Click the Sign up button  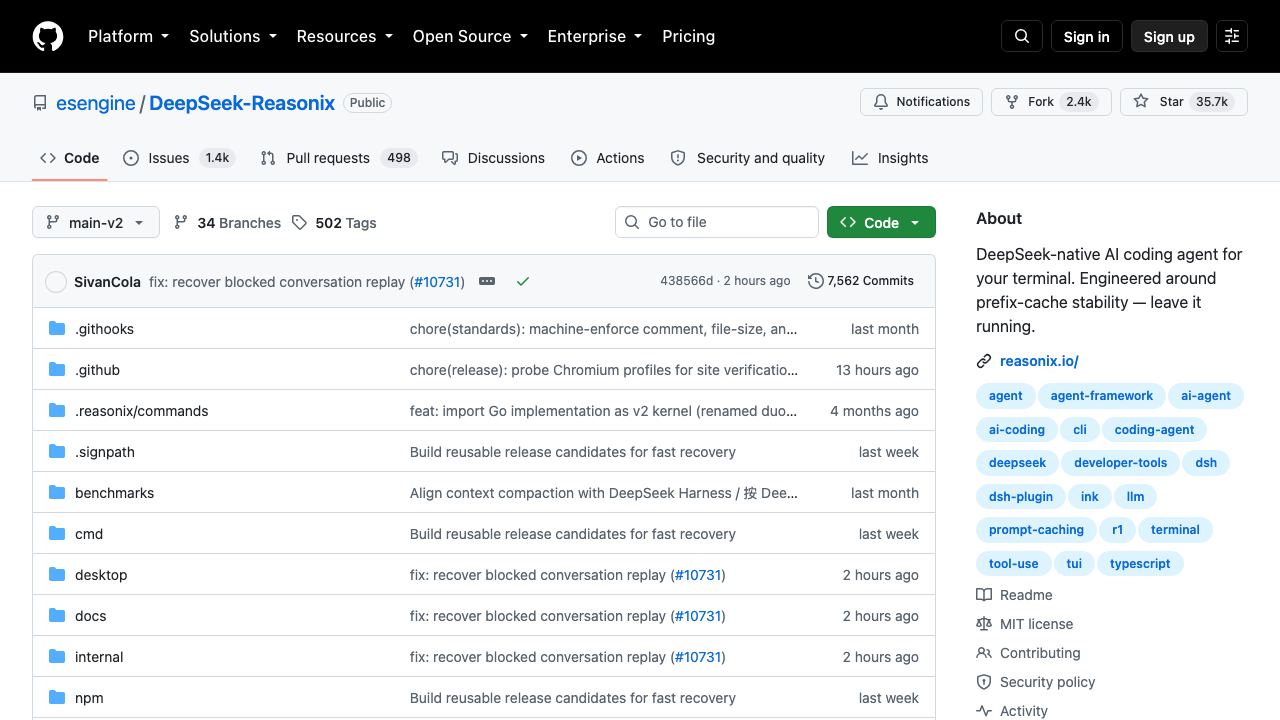click(x=1169, y=36)
